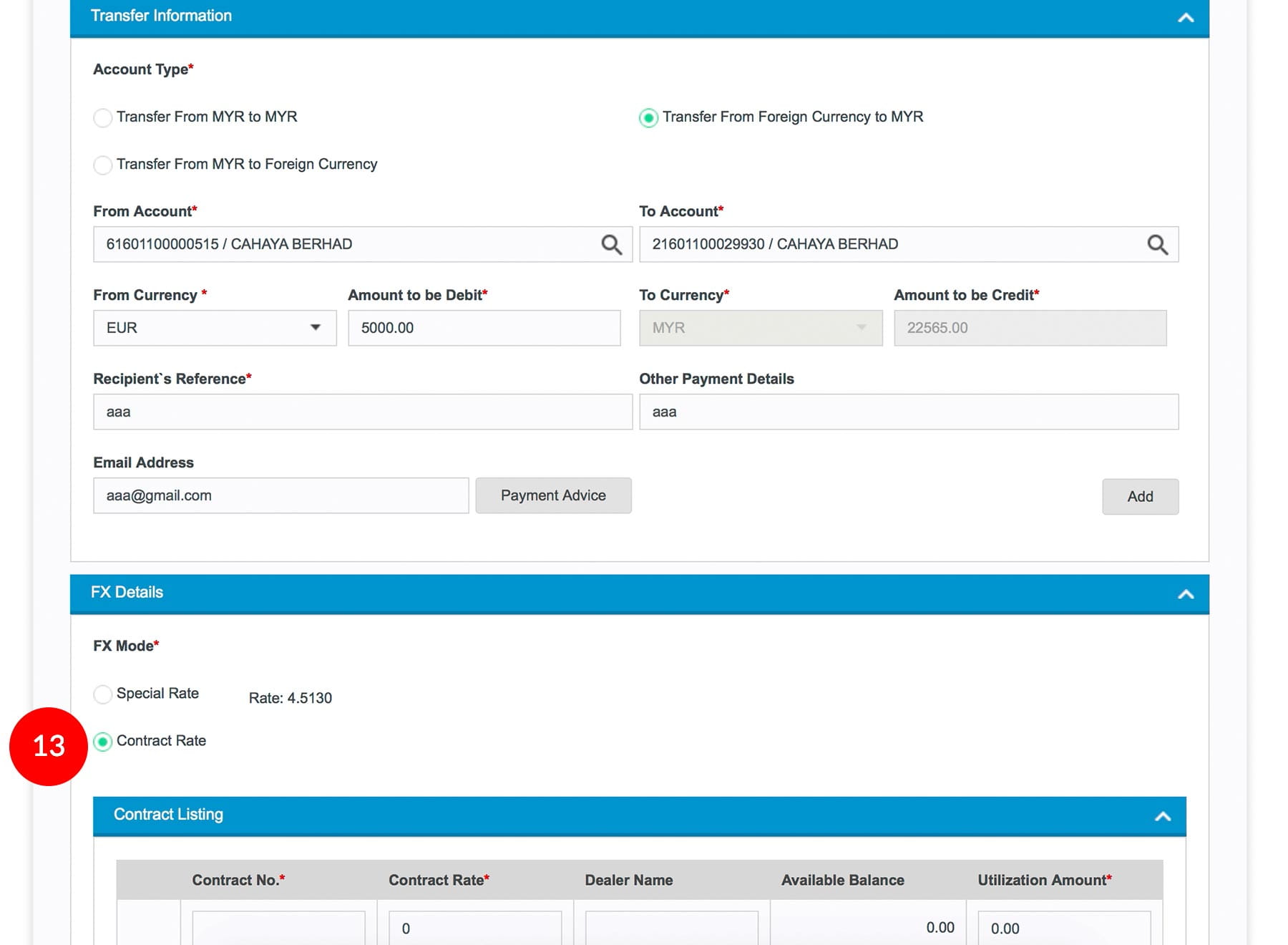Choose Transfer From MYR to Foreign Currency
The width and height of the screenshot is (1288, 945).
(x=103, y=165)
